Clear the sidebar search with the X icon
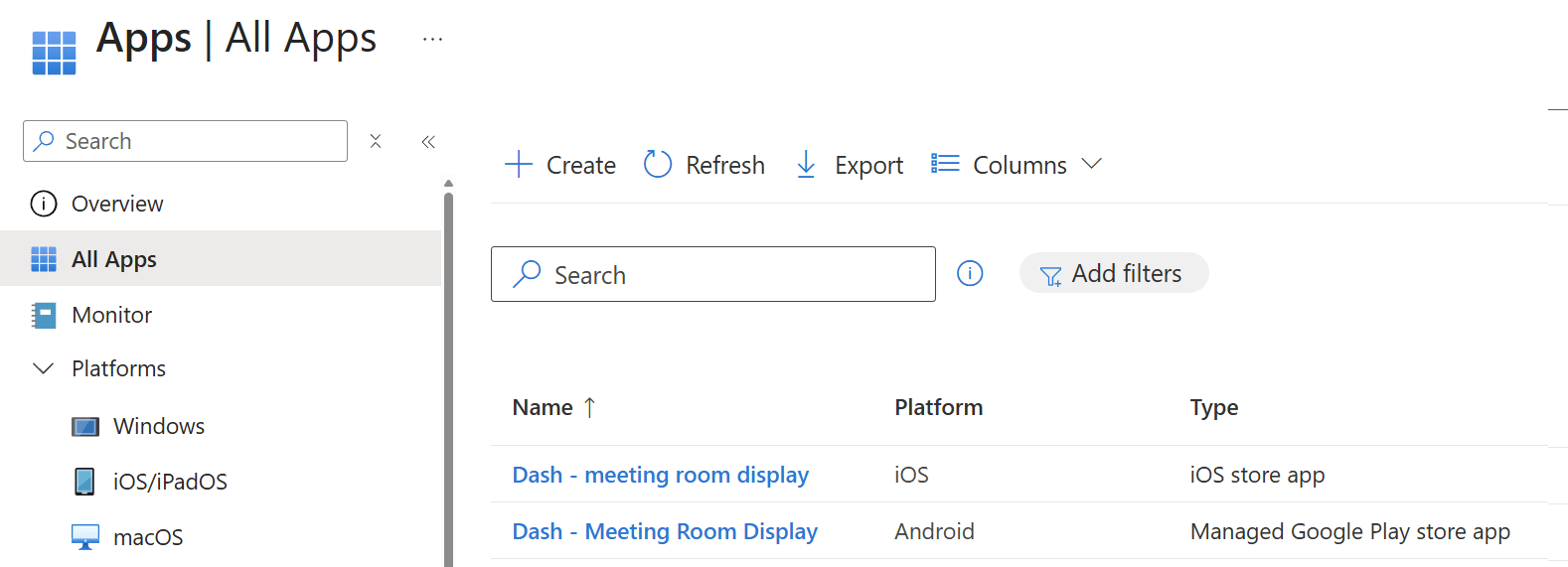Screen dimensions: 1568x567 click(x=376, y=141)
